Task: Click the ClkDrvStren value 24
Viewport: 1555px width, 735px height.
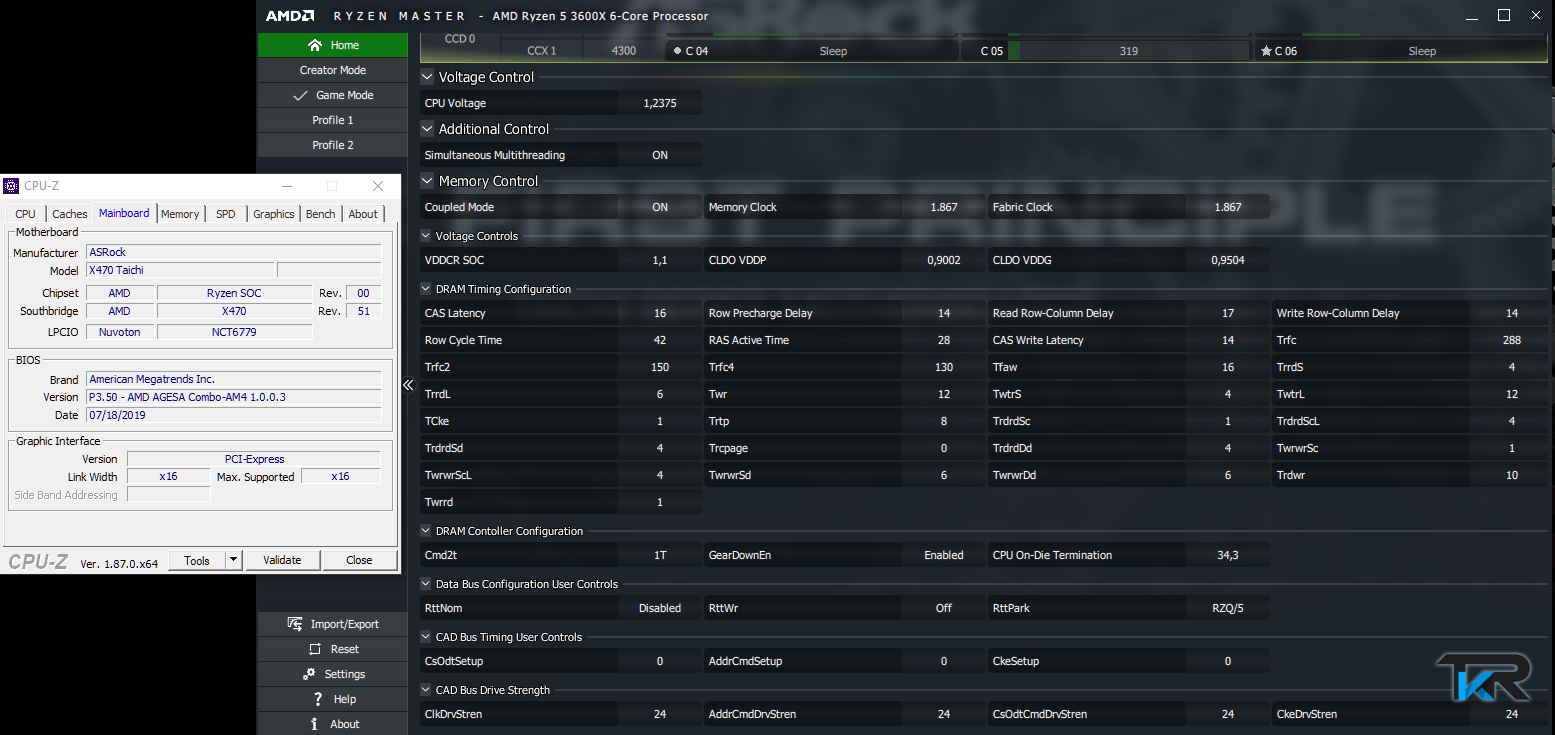Action: click(x=660, y=714)
